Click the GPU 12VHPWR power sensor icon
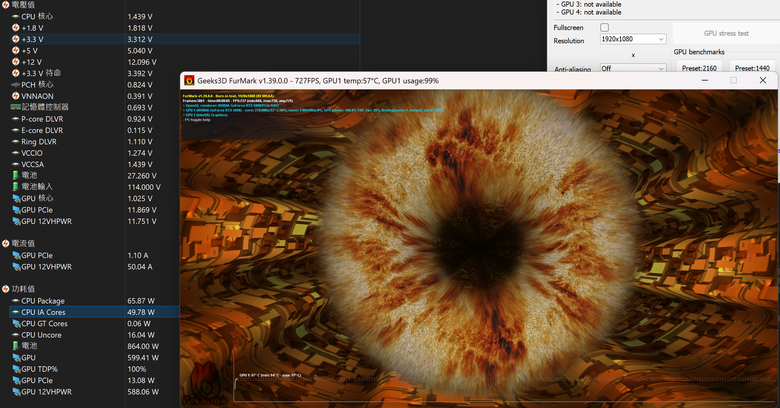780x408 pixels. [14, 392]
